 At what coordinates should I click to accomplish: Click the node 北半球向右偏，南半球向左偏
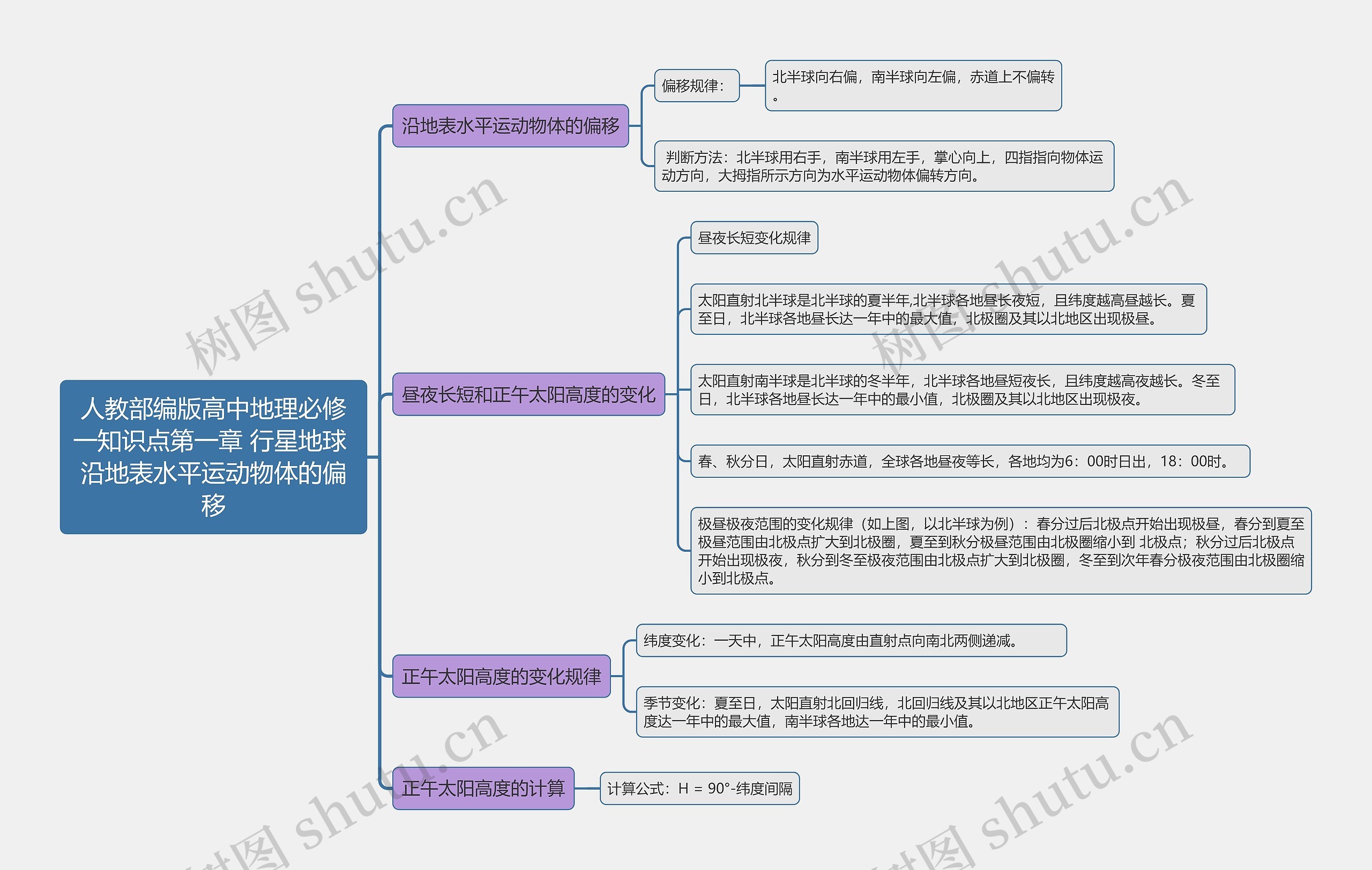913,85
